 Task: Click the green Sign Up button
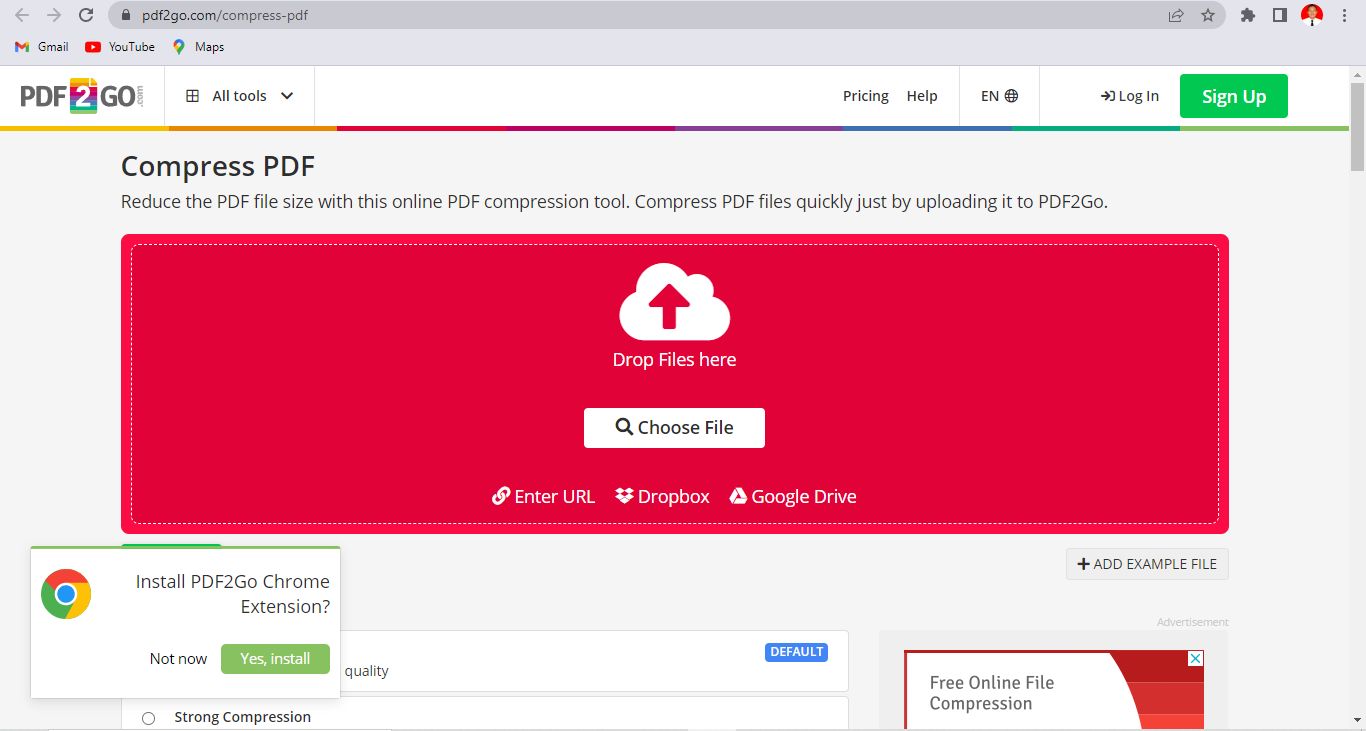click(x=1234, y=96)
